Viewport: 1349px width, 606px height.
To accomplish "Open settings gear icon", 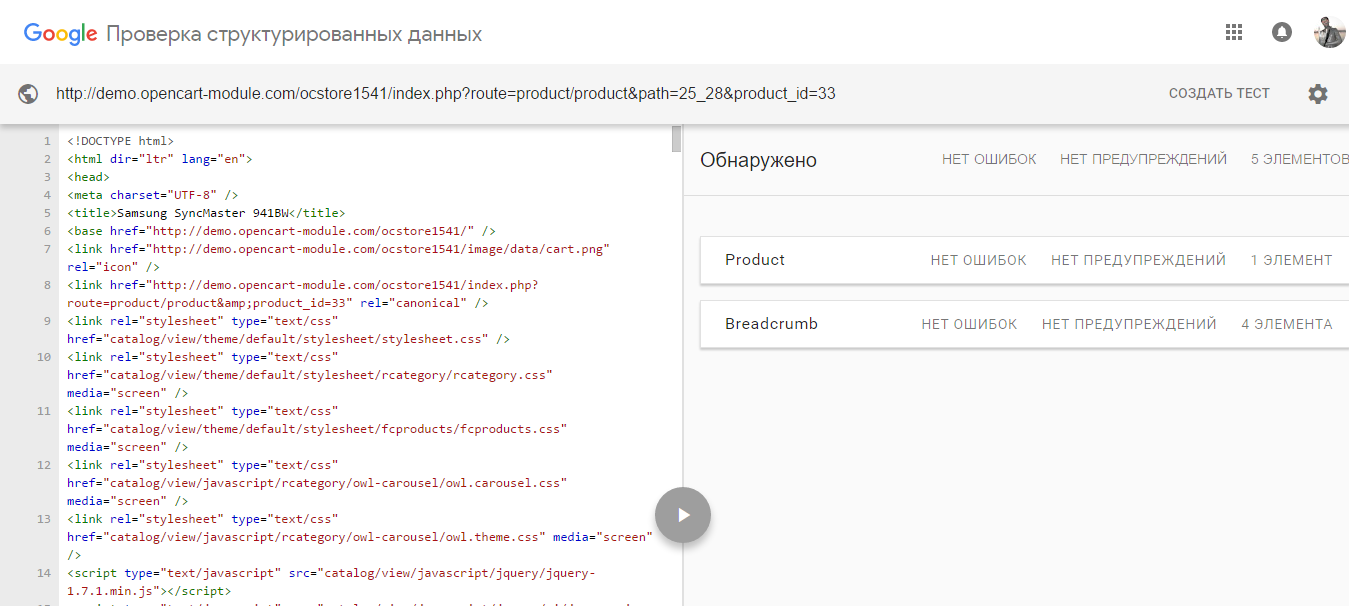I will point(1318,94).
